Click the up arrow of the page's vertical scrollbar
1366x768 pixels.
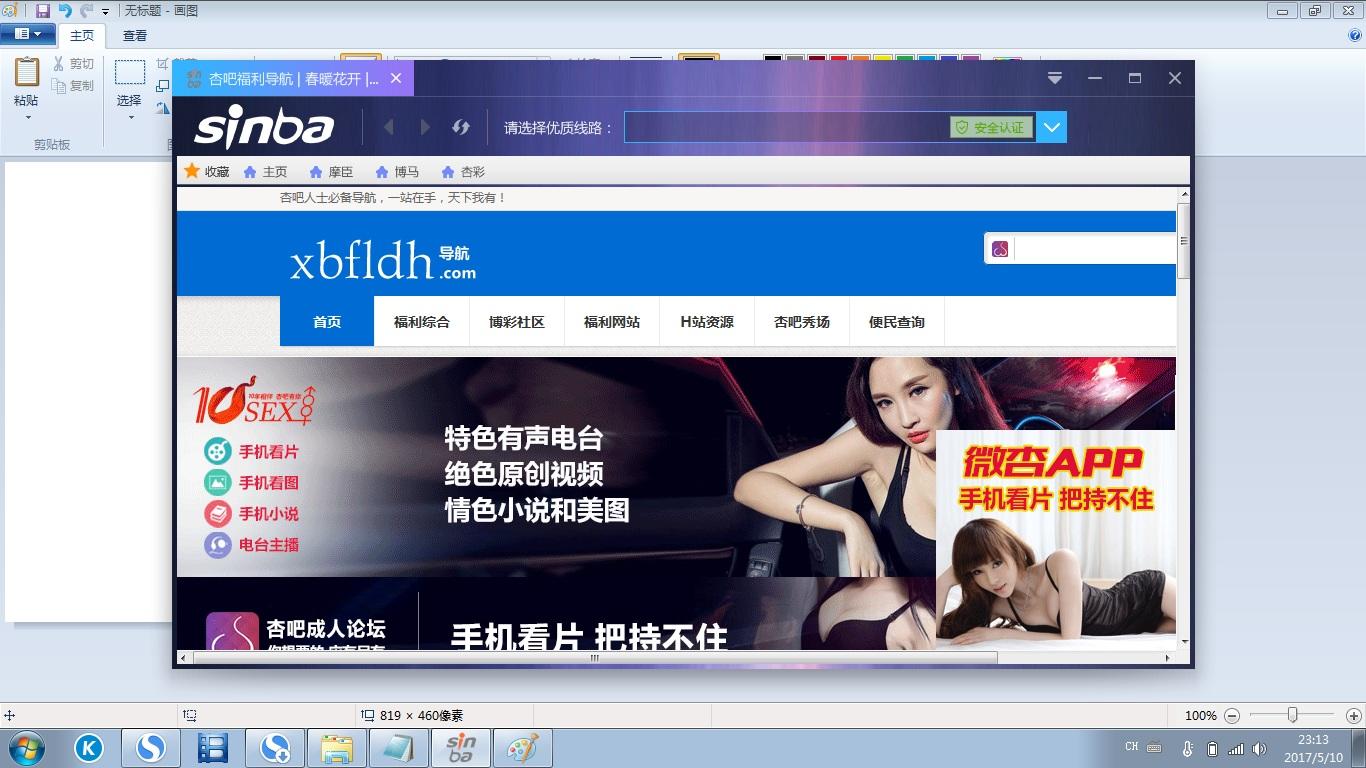coord(1184,195)
